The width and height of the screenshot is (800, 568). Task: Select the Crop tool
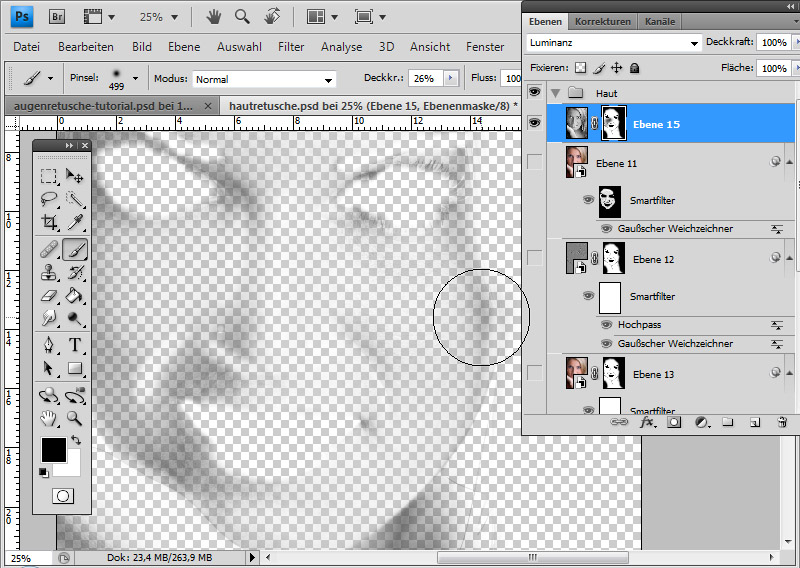coord(49,221)
